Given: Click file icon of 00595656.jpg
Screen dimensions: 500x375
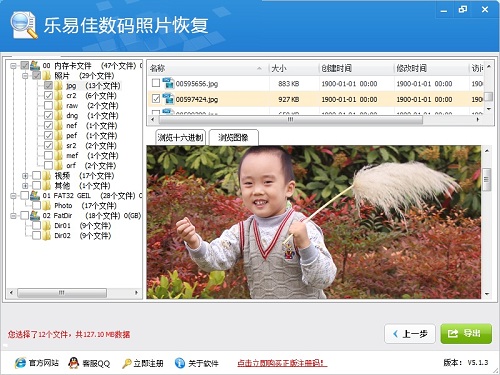Looking at the screenshot, I should coord(168,83).
